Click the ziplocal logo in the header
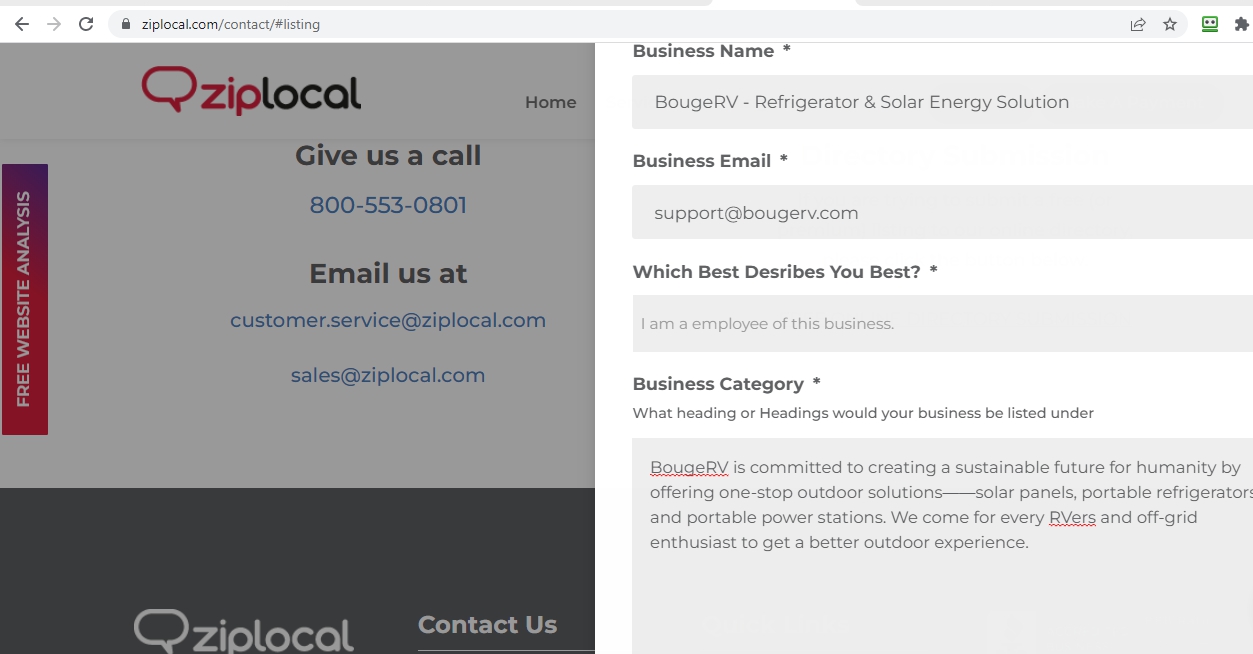 pyautogui.click(x=251, y=91)
